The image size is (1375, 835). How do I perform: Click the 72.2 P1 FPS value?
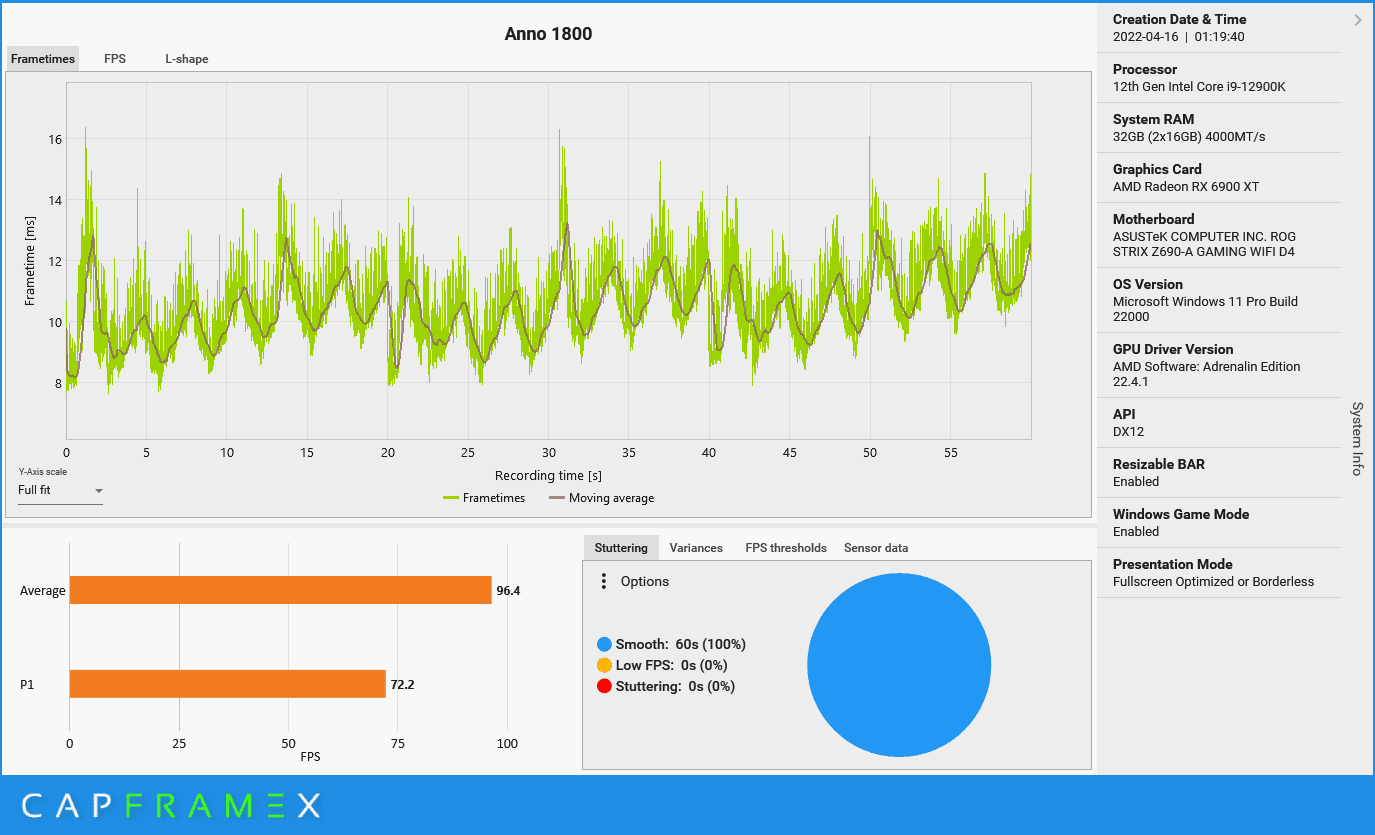[402, 684]
